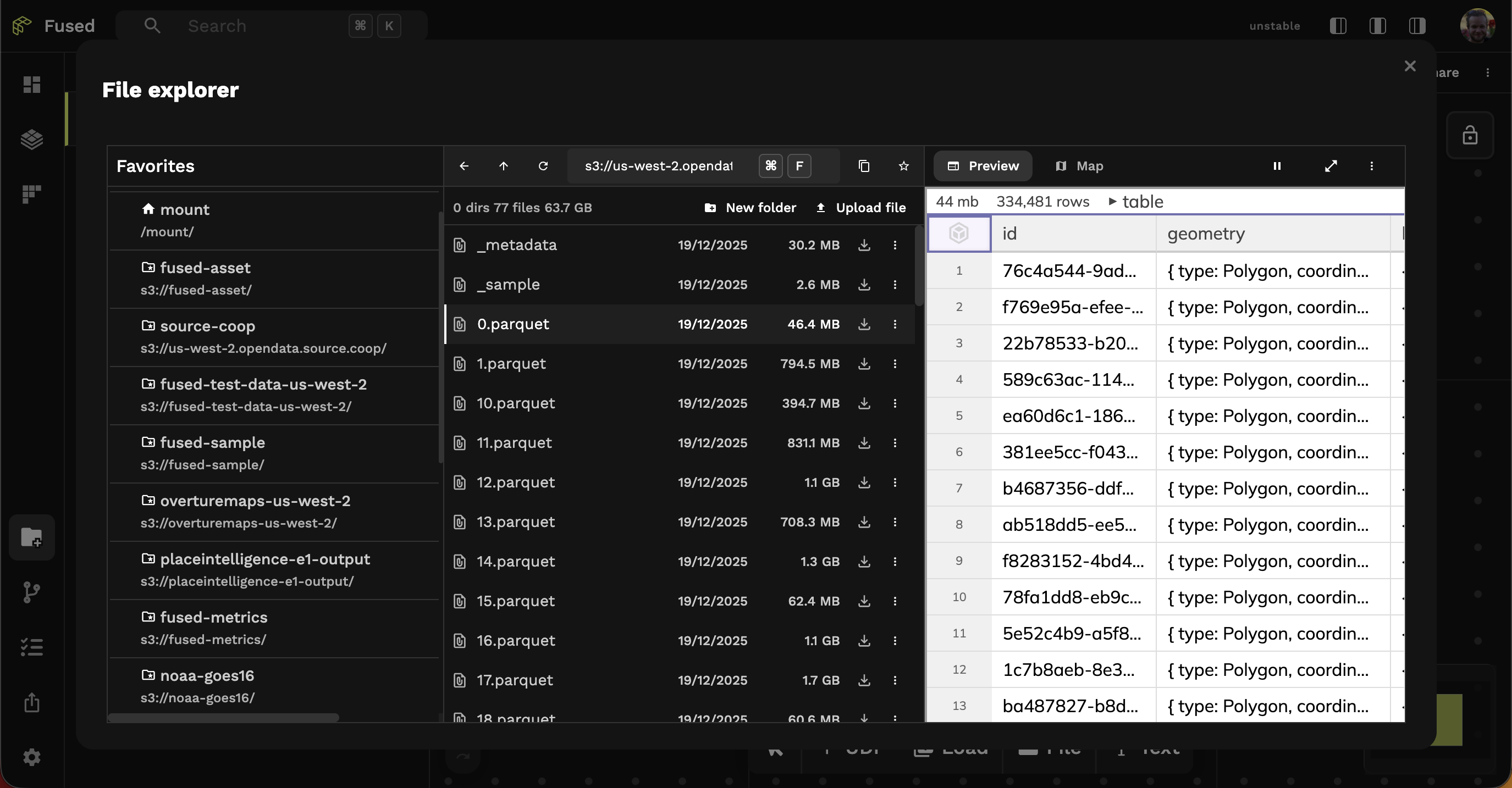The width and height of the screenshot is (1512, 788).
Task: Open the dashboard grid panel in sidebar
Action: (32, 85)
